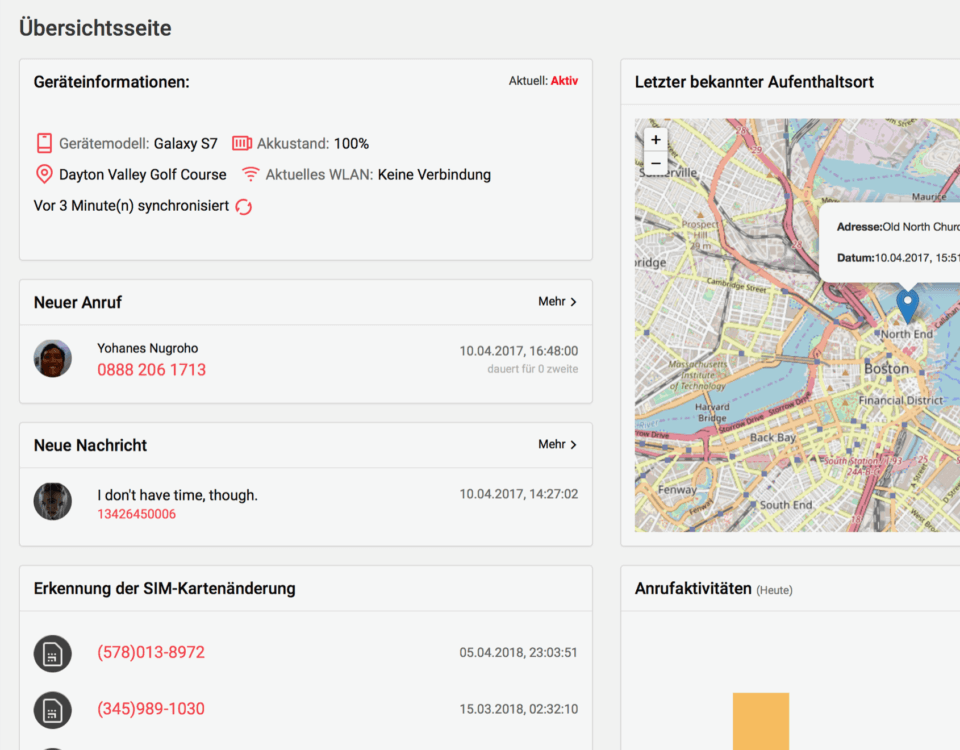Screen dimensions: 960x750
Task: Click the orange call activity bar
Action: (x=760, y=721)
